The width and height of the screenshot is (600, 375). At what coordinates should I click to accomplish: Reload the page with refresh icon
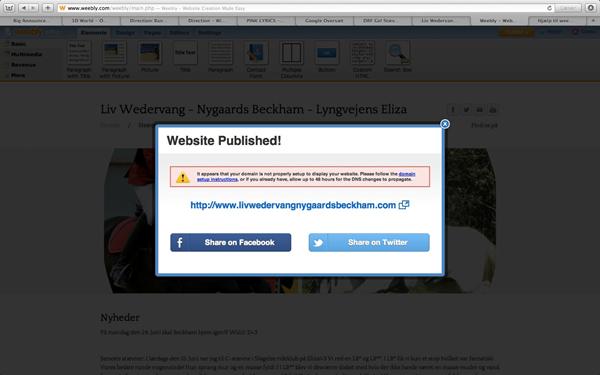(x=549, y=8)
